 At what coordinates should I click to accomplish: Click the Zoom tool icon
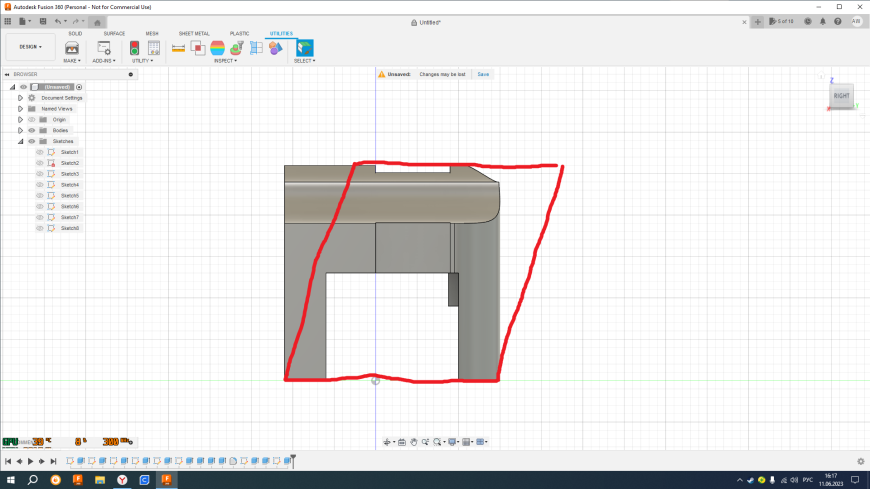[425, 442]
